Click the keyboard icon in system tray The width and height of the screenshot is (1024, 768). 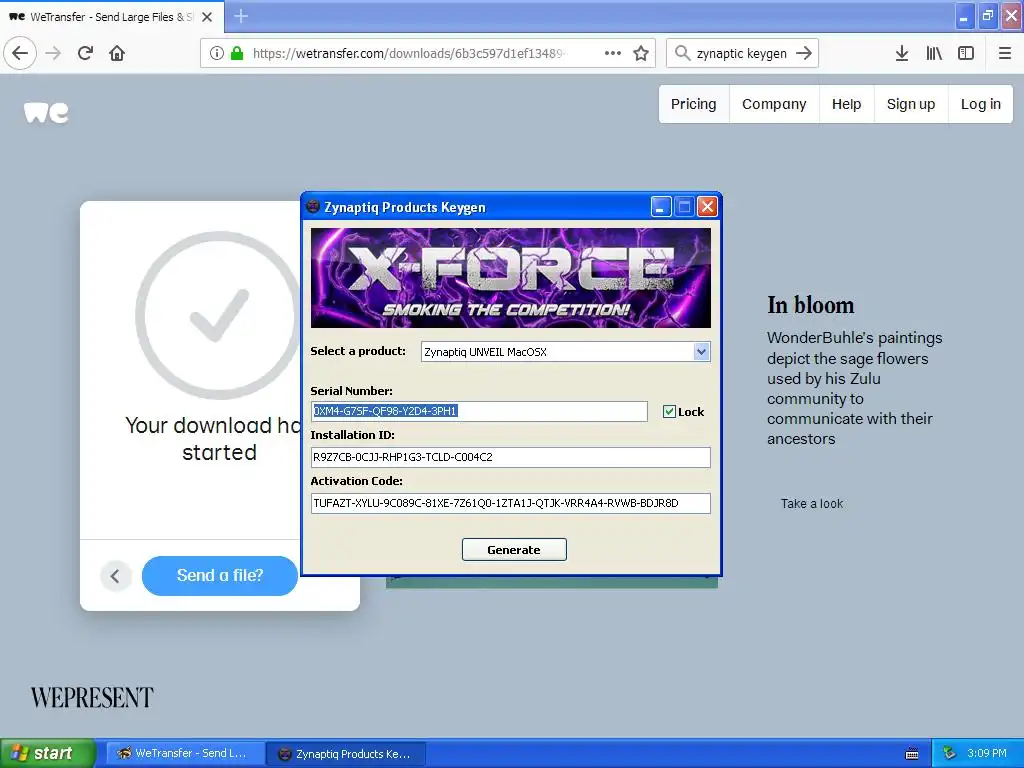pos(912,754)
